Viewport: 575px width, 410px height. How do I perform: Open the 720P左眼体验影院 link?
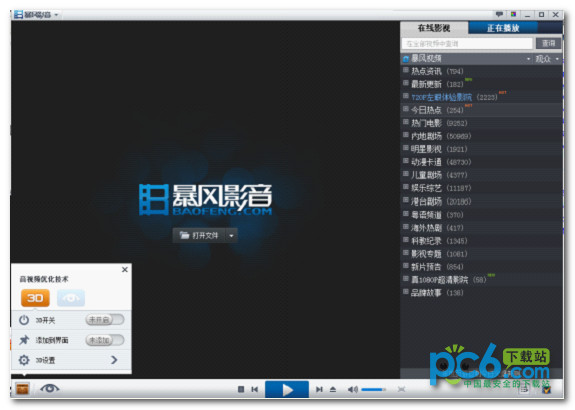click(x=441, y=97)
